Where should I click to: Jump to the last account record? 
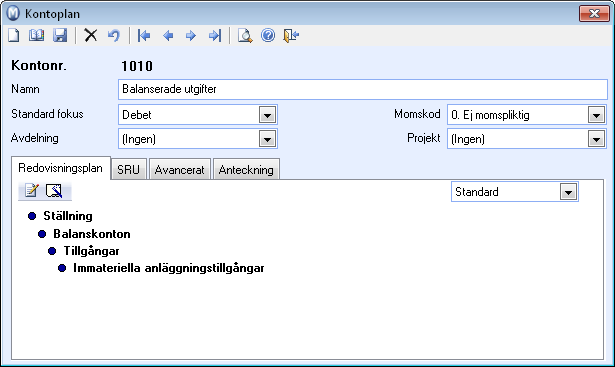point(215,36)
